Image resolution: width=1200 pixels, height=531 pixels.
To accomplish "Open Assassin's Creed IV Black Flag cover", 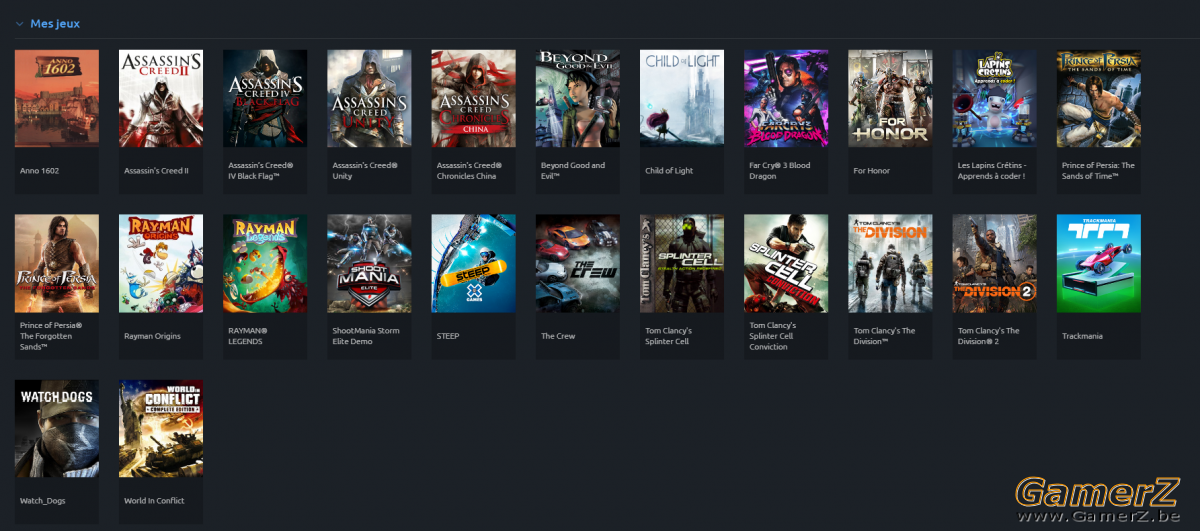I will coord(265,99).
